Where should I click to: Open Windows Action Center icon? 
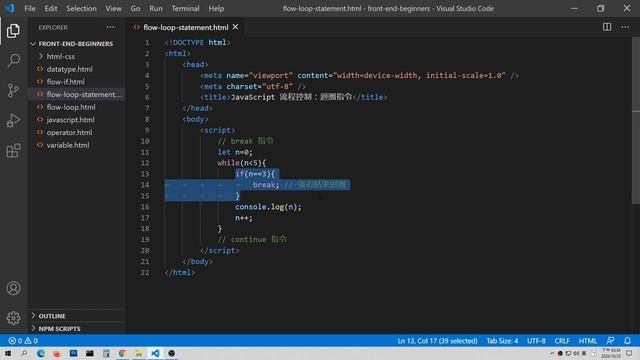629,353
